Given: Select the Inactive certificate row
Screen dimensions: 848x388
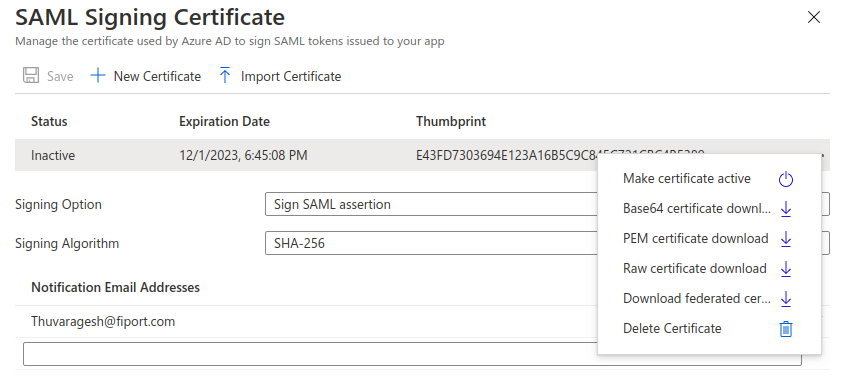Looking at the screenshot, I should [422, 155].
